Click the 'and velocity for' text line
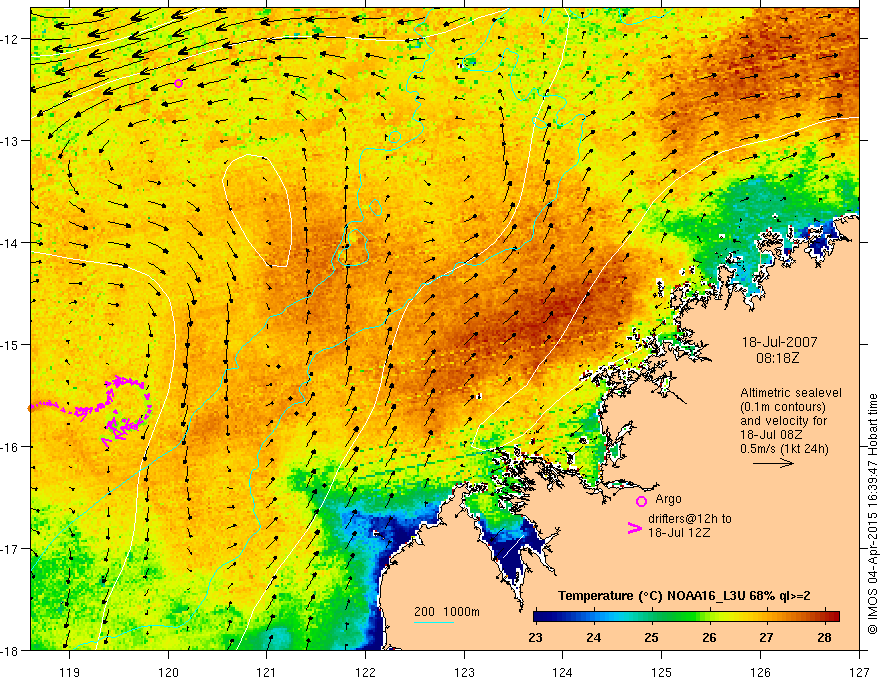Viewport: 880px width, 680px height. [x=783, y=421]
